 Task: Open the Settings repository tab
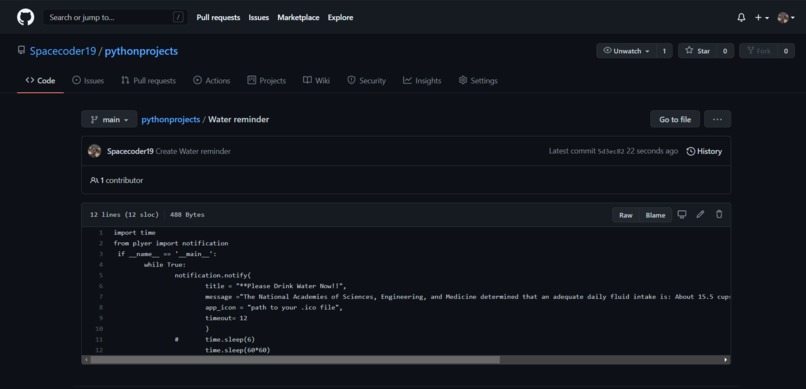pyautogui.click(x=478, y=81)
